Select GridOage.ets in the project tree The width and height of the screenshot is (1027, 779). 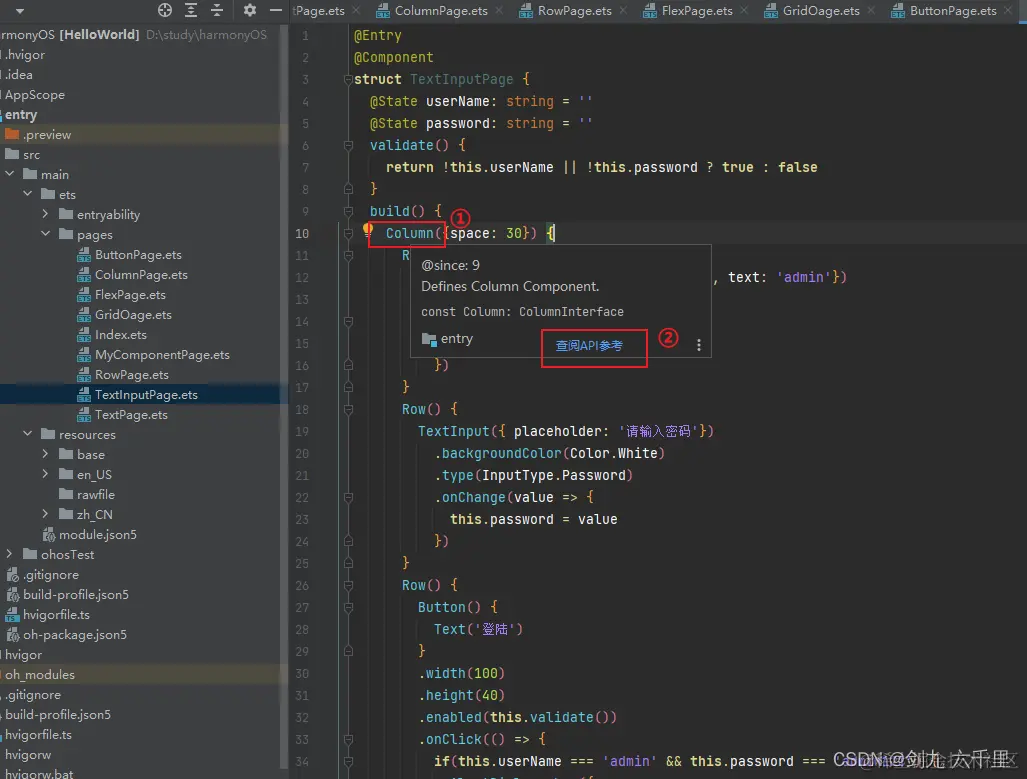[x=134, y=315]
